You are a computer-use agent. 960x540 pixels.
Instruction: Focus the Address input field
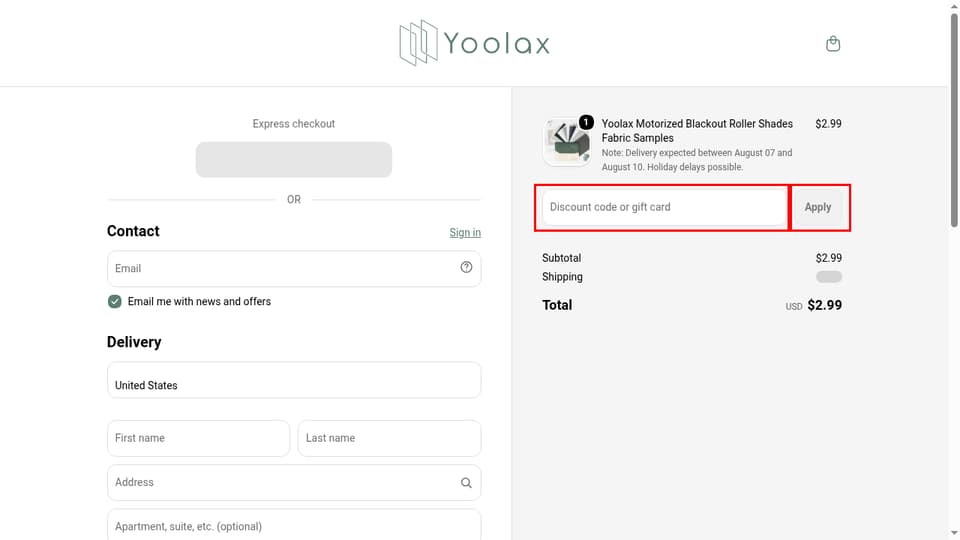click(x=294, y=482)
